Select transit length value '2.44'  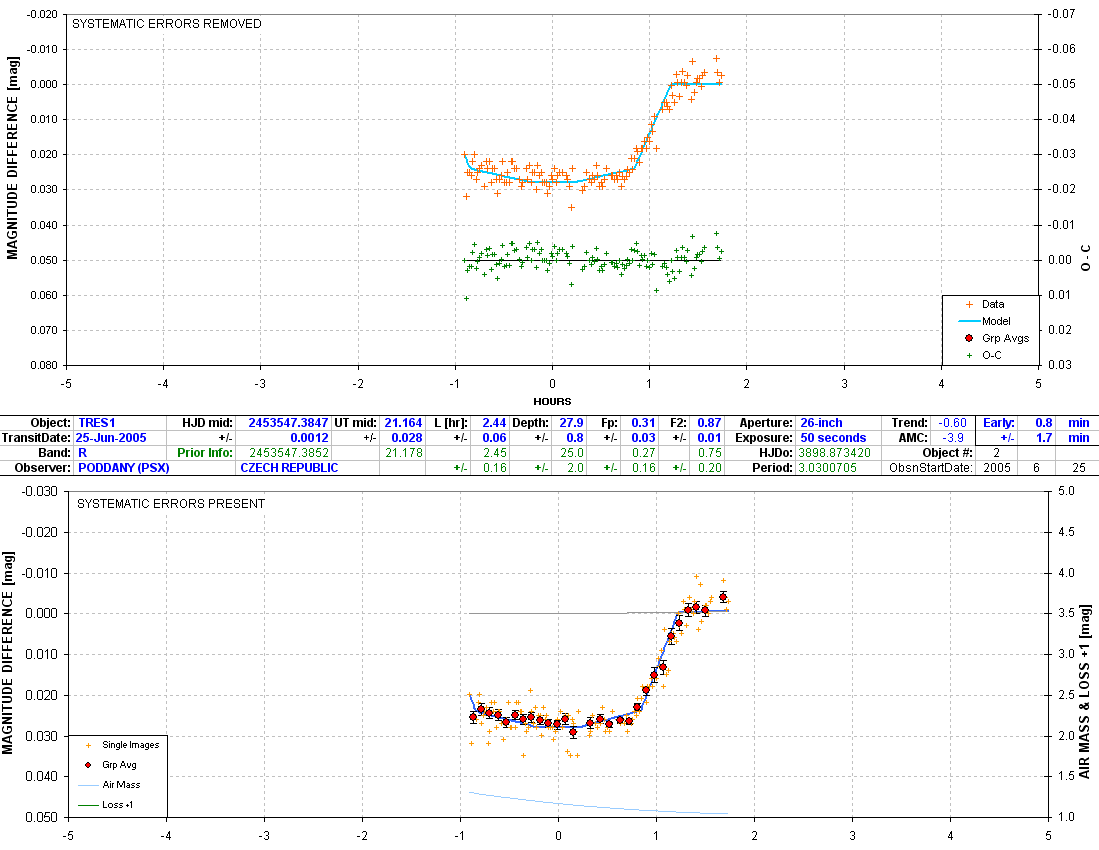point(494,423)
